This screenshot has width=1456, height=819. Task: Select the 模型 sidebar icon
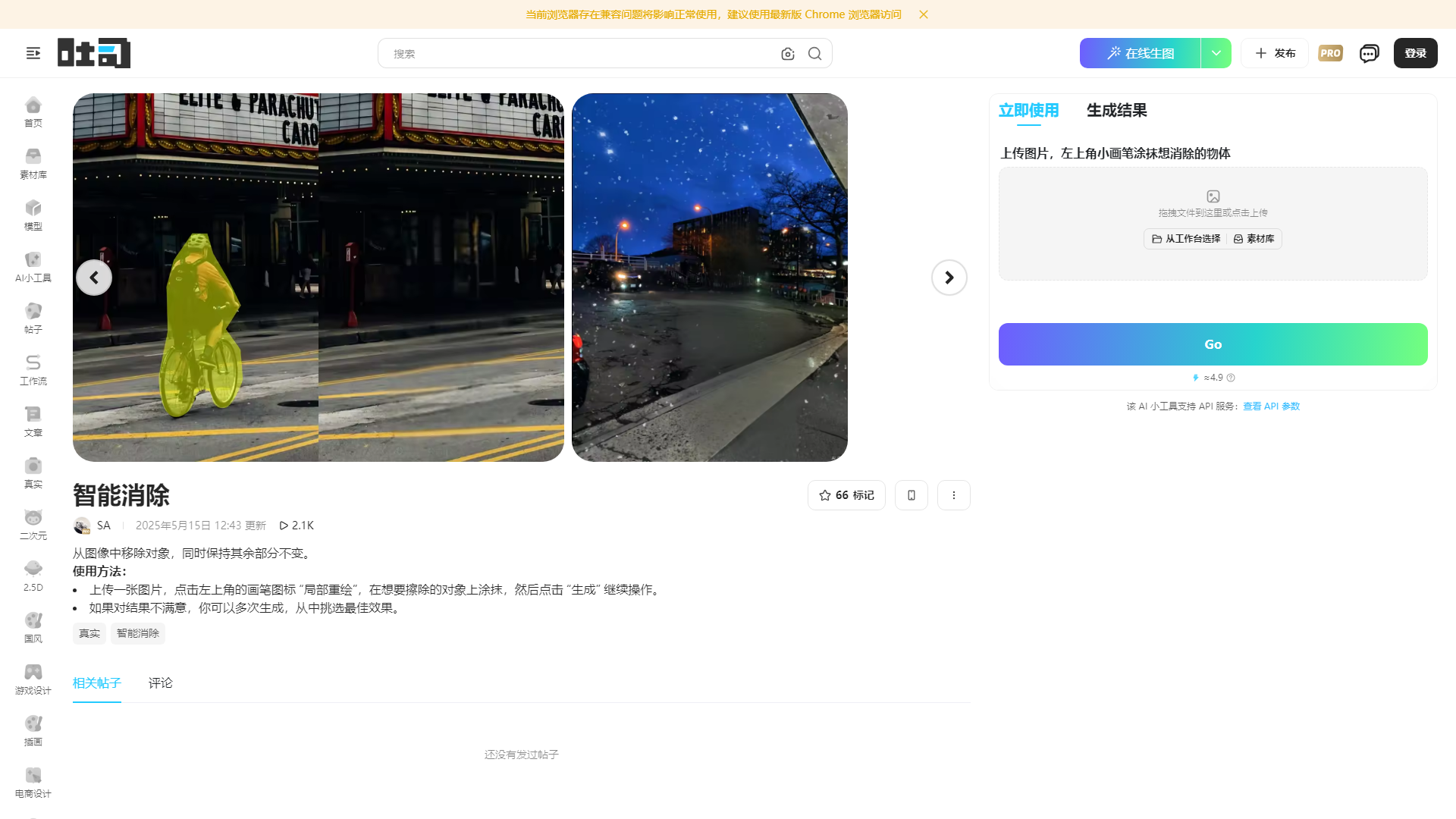(x=33, y=213)
